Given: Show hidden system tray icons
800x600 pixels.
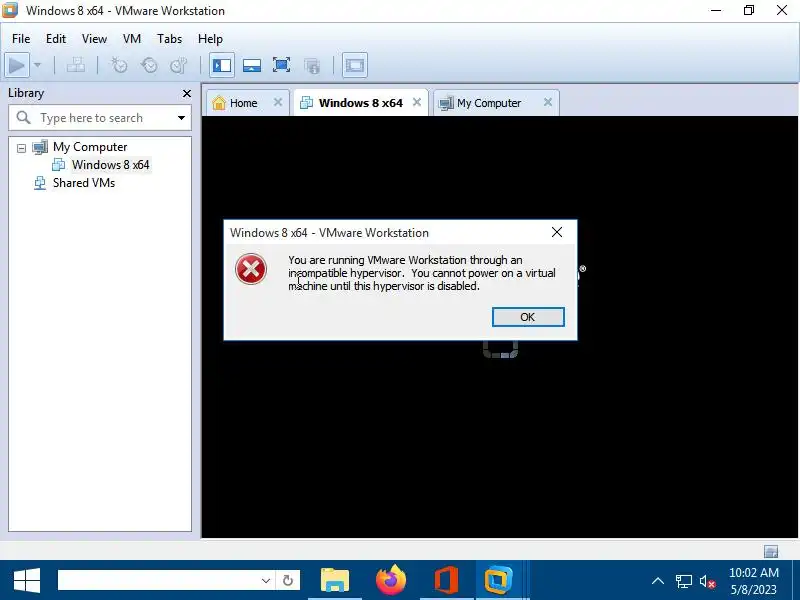Looking at the screenshot, I should [x=658, y=581].
